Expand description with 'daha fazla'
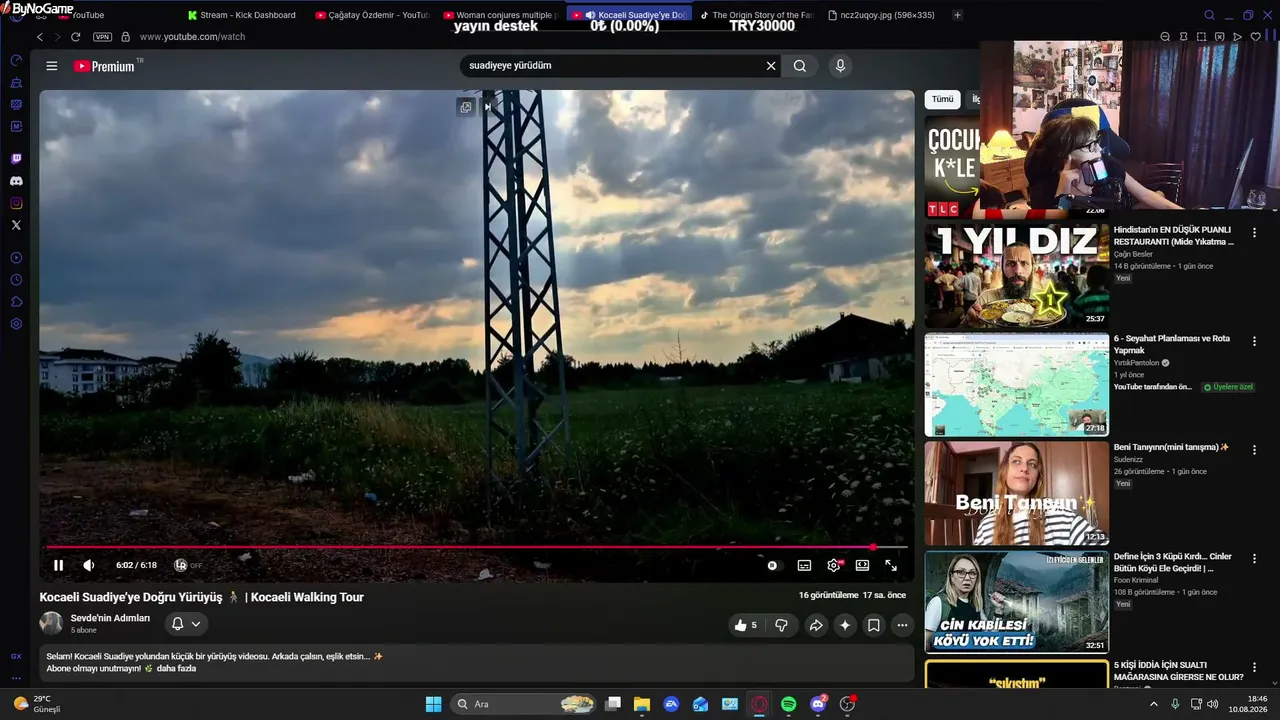 (x=176, y=668)
